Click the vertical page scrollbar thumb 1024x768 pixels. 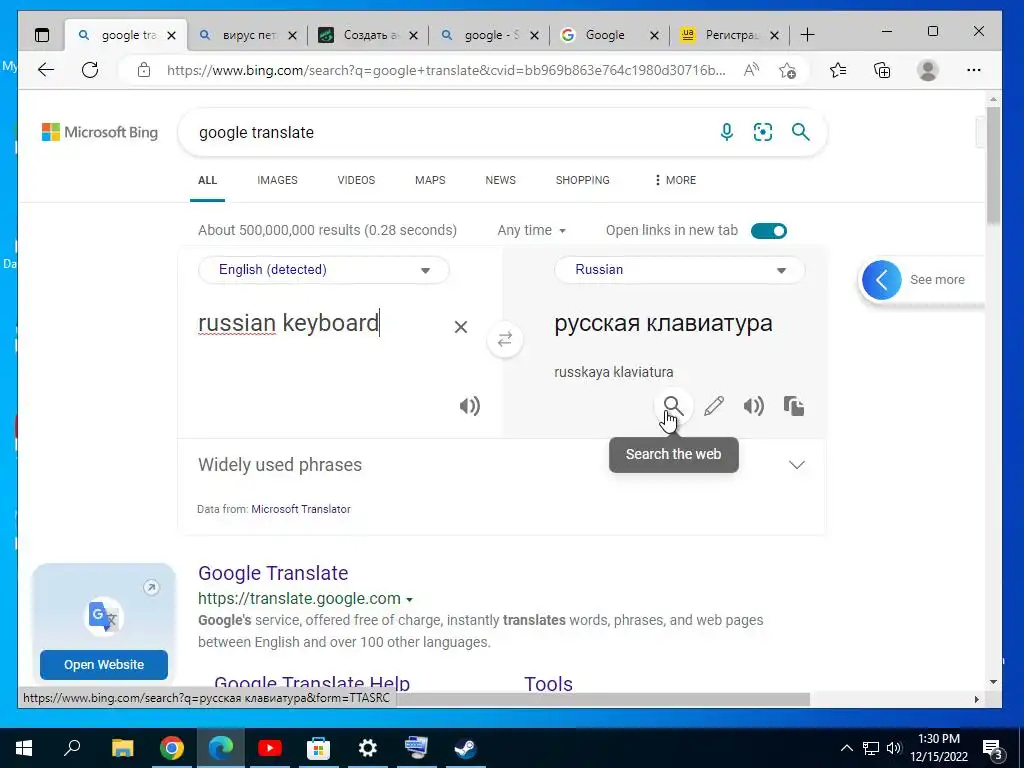[x=993, y=167]
